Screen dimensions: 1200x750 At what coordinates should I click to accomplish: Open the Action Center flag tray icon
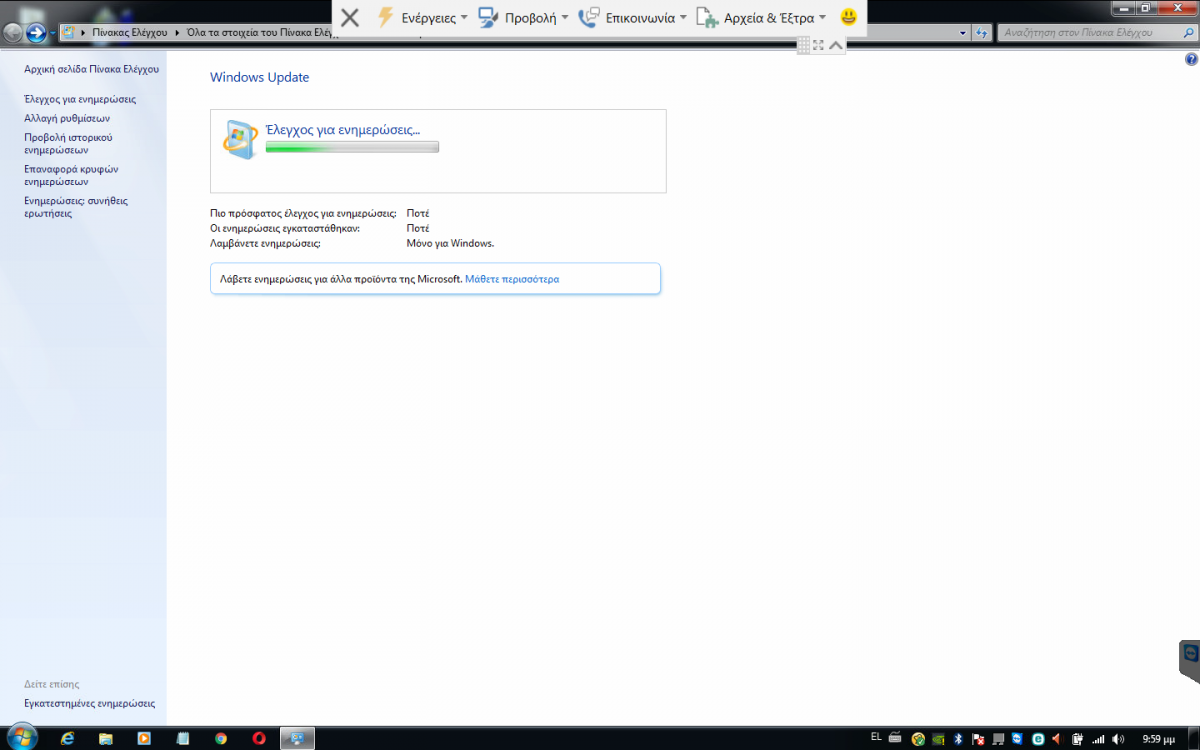pyautogui.click(x=978, y=739)
